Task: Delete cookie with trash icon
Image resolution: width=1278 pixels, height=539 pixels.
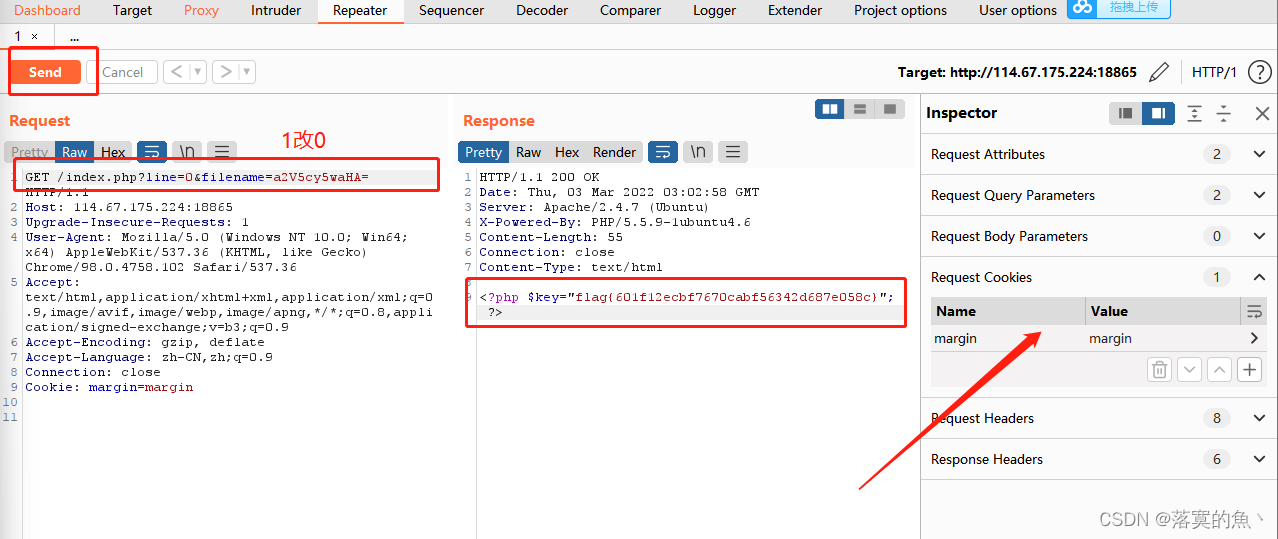Action: (x=1159, y=370)
